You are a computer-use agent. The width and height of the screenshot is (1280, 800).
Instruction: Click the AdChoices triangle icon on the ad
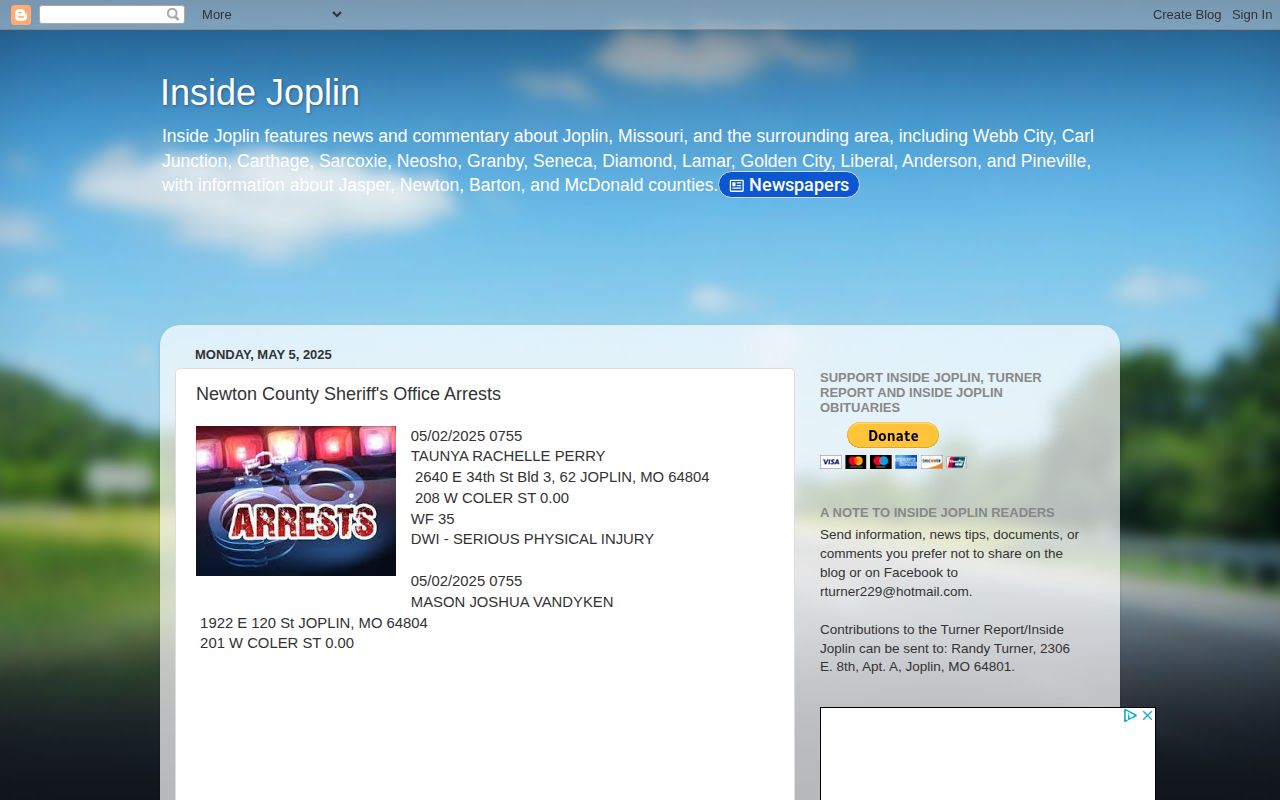pyautogui.click(x=1130, y=716)
